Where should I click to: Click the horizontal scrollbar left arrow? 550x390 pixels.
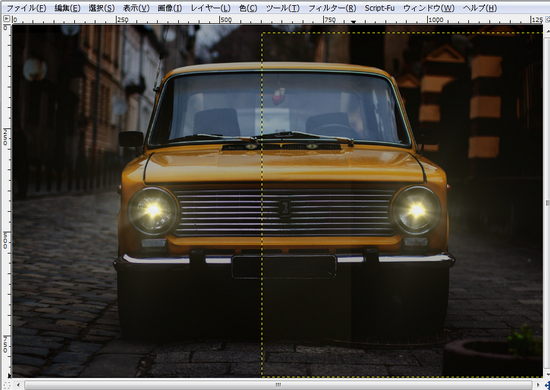click(18, 385)
